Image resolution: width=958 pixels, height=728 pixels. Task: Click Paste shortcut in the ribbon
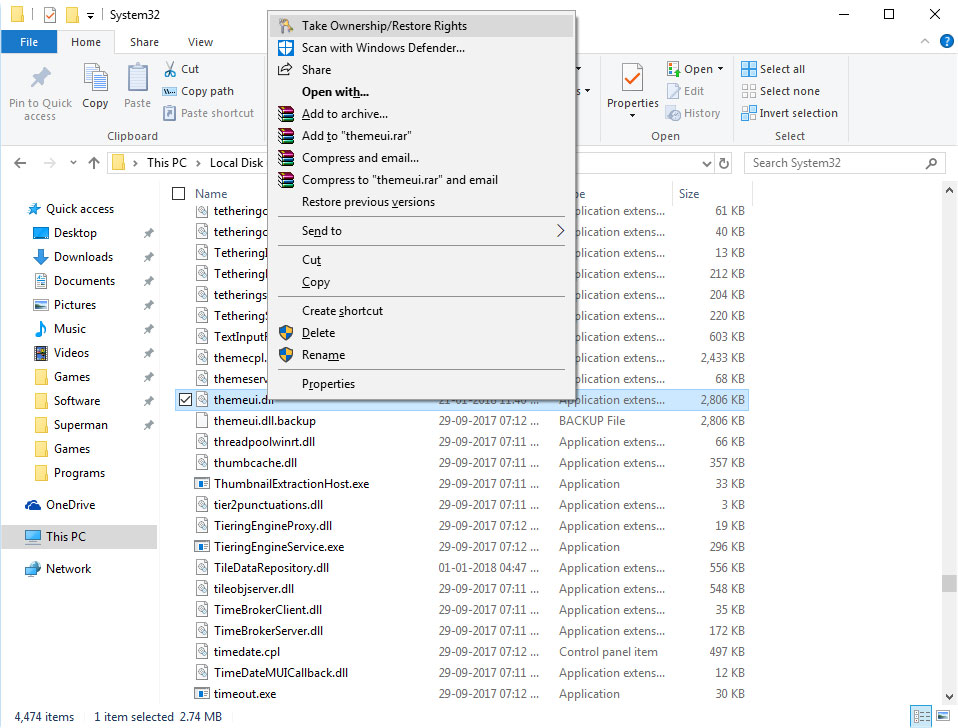tap(208, 113)
